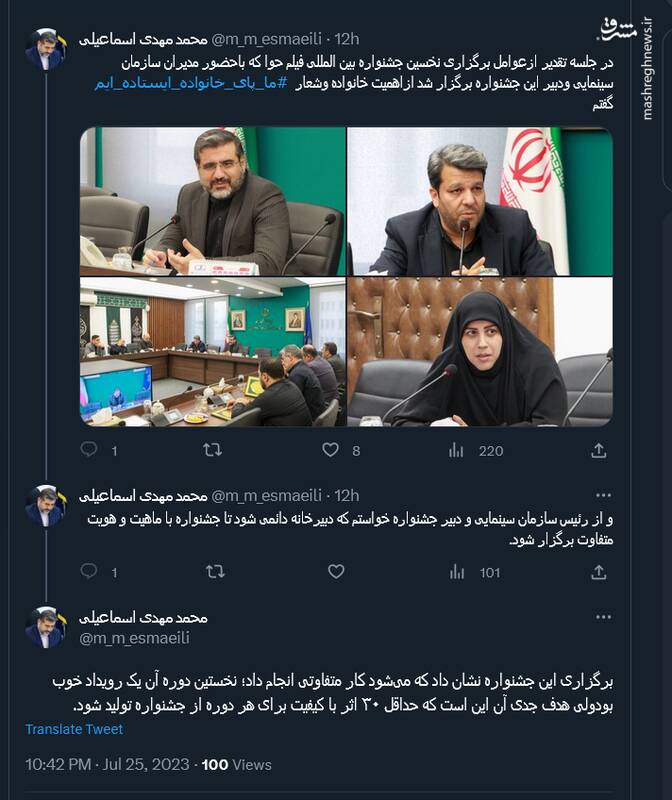The image size is (672, 800).
Task: Open top-left photo of bearded man speaking
Action: [213, 202]
